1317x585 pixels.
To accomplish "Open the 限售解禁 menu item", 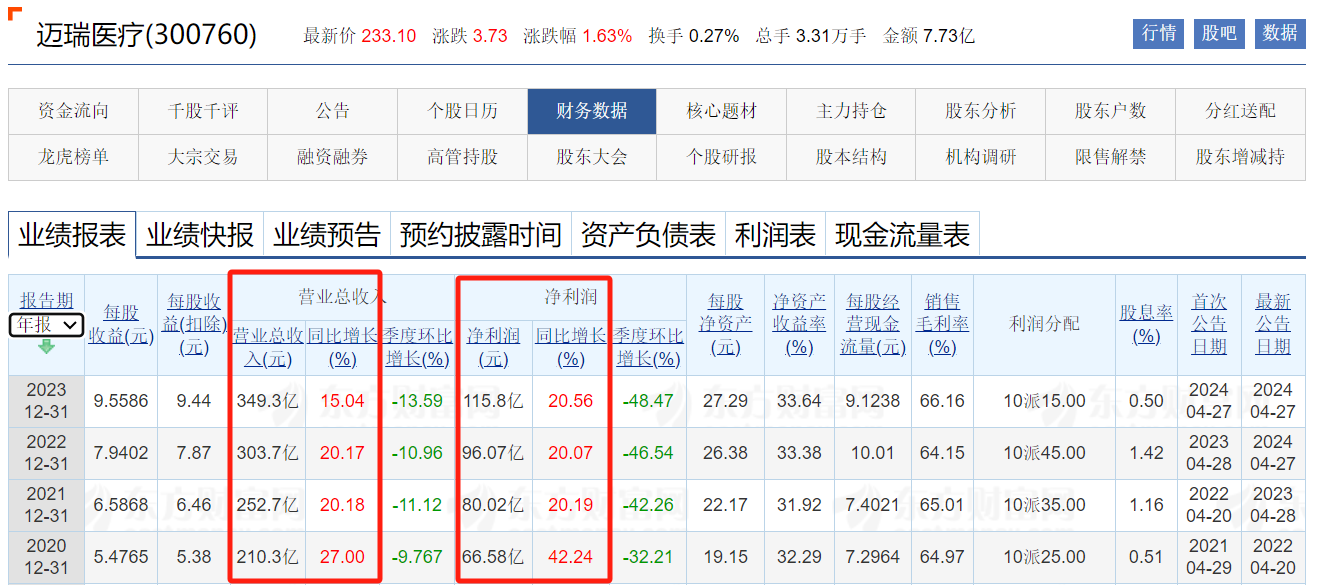I will (1111, 157).
